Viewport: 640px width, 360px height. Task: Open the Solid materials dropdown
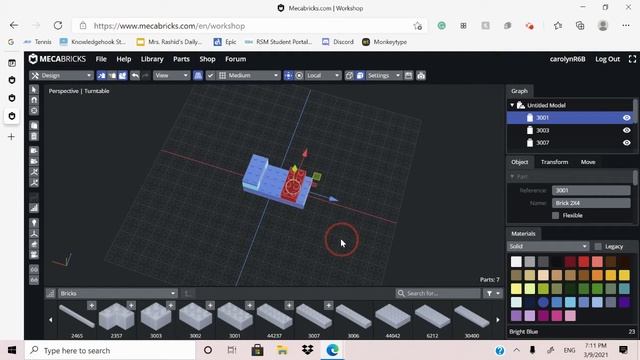(548, 247)
